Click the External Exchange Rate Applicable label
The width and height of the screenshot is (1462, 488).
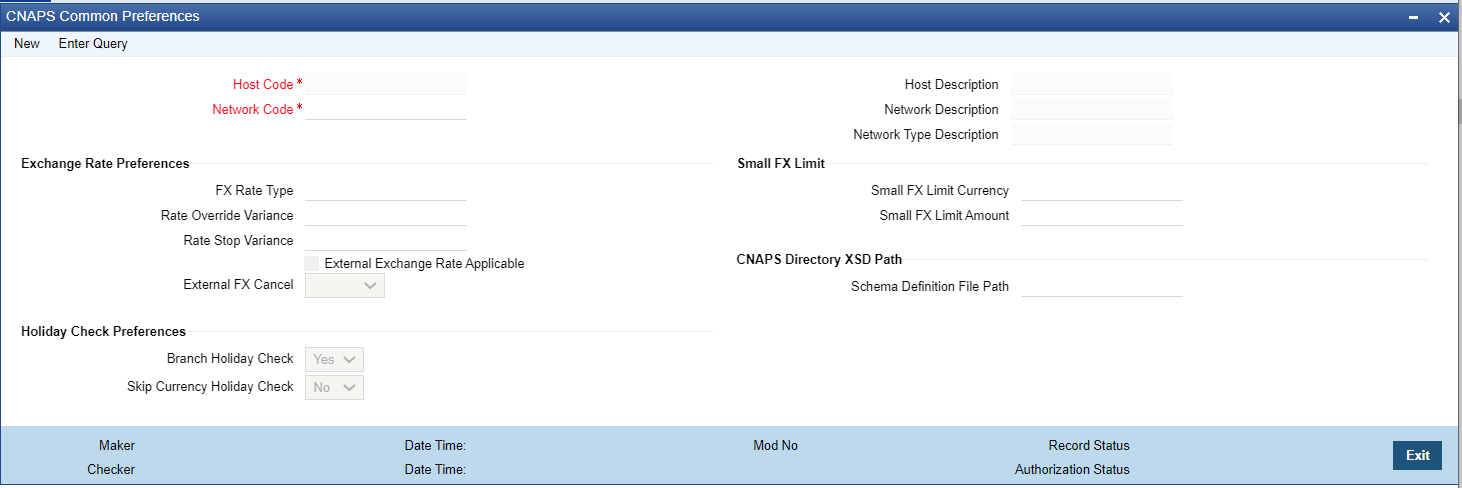coord(424,263)
